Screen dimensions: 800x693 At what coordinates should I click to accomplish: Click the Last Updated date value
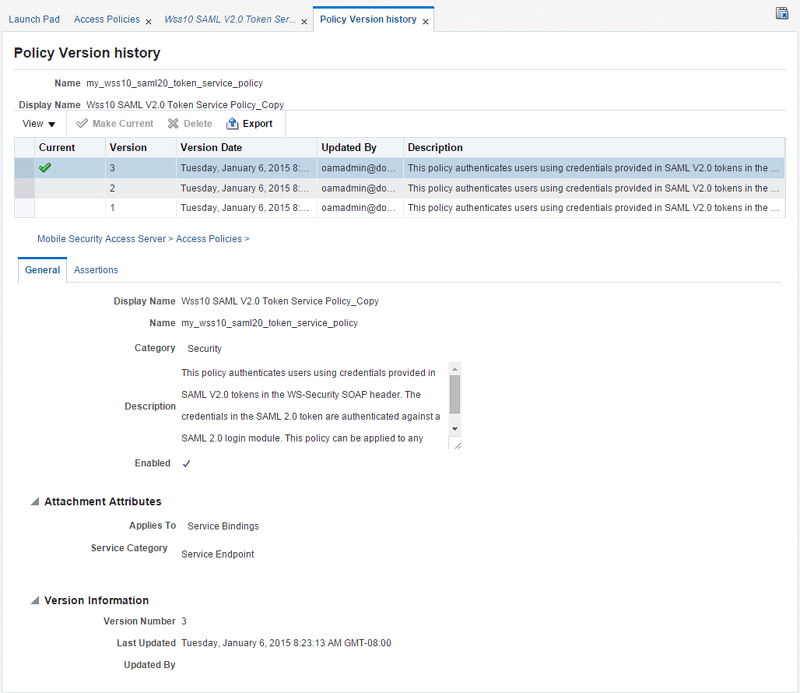(x=286, y=643)
